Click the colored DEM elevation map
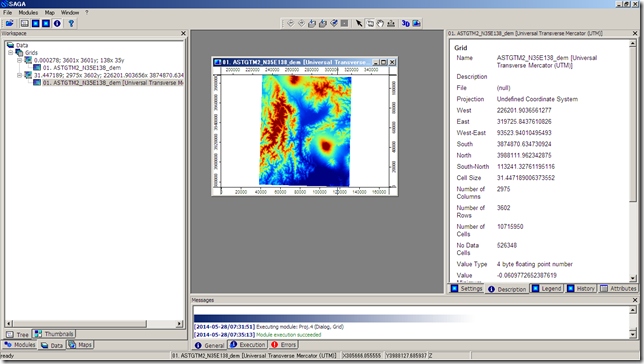This screenshot has width=644, height=364. pos(305,131)
